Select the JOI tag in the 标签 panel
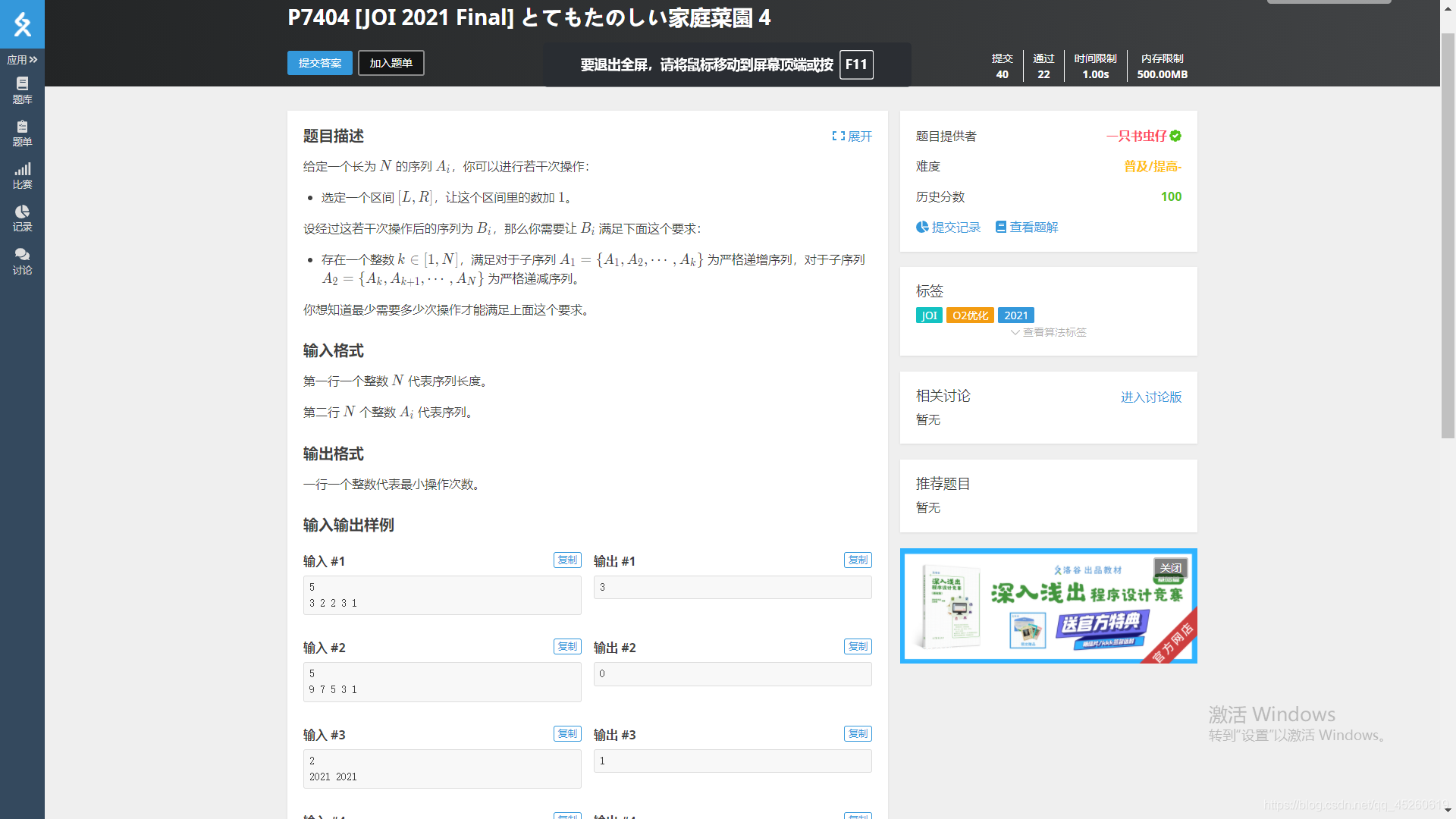 pos(928,315)
